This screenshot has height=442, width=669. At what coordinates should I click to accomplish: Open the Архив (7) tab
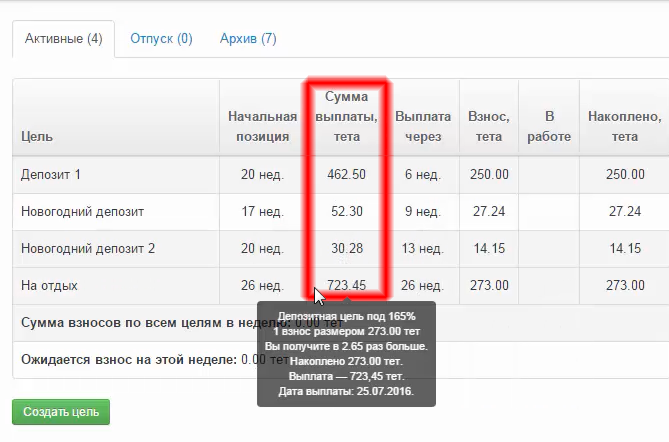[x=248, y=39]
